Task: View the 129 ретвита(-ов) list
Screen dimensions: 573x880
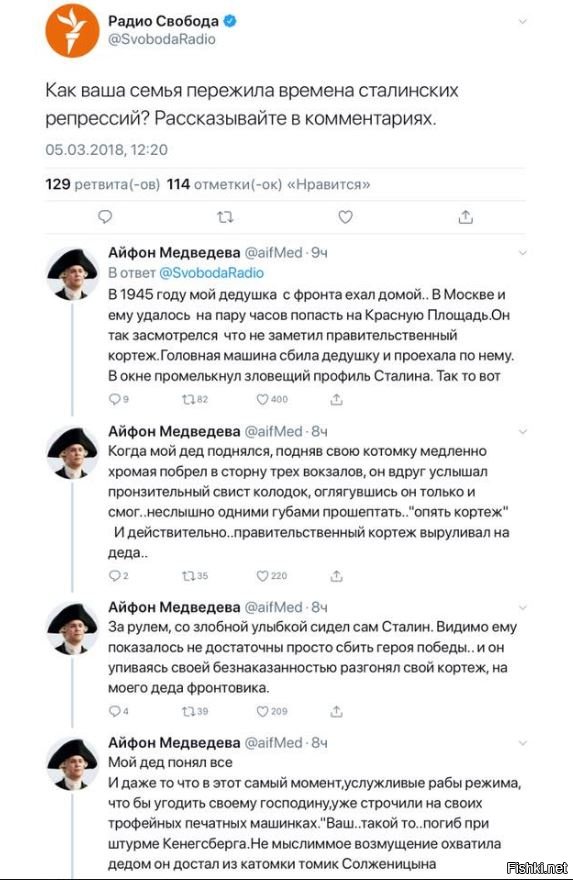Action: click(103, 184)
